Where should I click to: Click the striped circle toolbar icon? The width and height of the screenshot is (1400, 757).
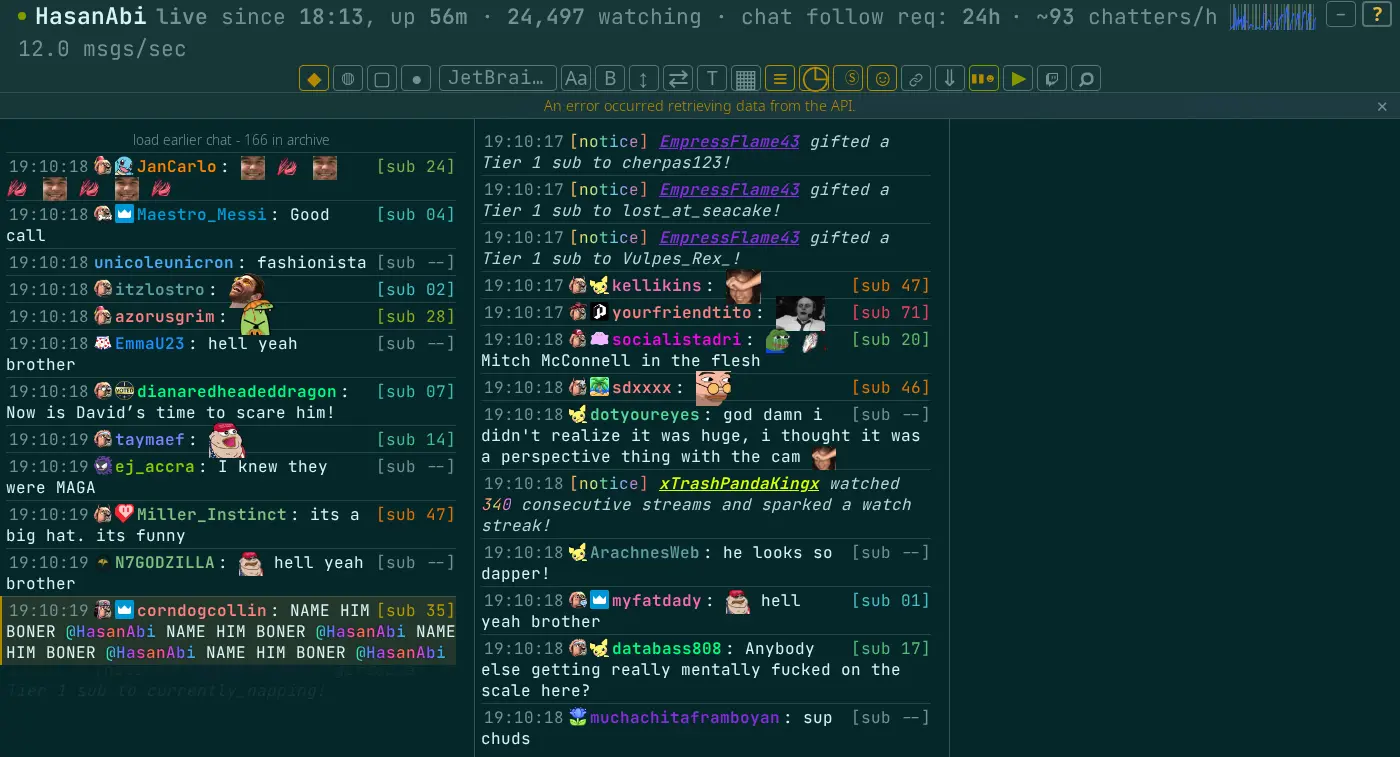click(x=347, y=78)
